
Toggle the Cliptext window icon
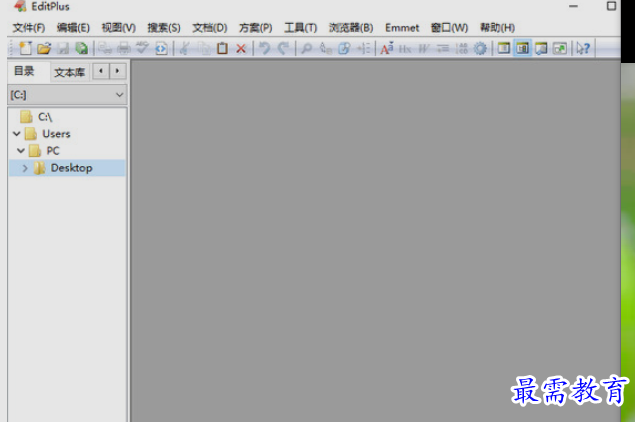[504, 49]
